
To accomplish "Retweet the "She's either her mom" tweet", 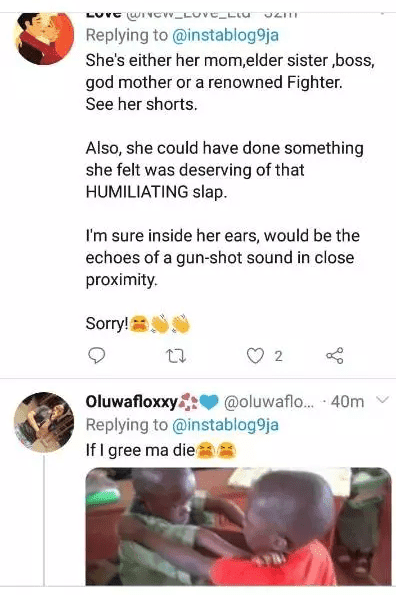I will 176,356.
